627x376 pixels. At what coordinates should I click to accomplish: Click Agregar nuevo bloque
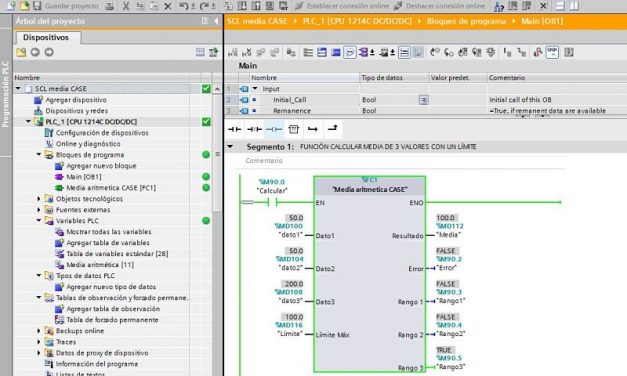tap(101, 166)
